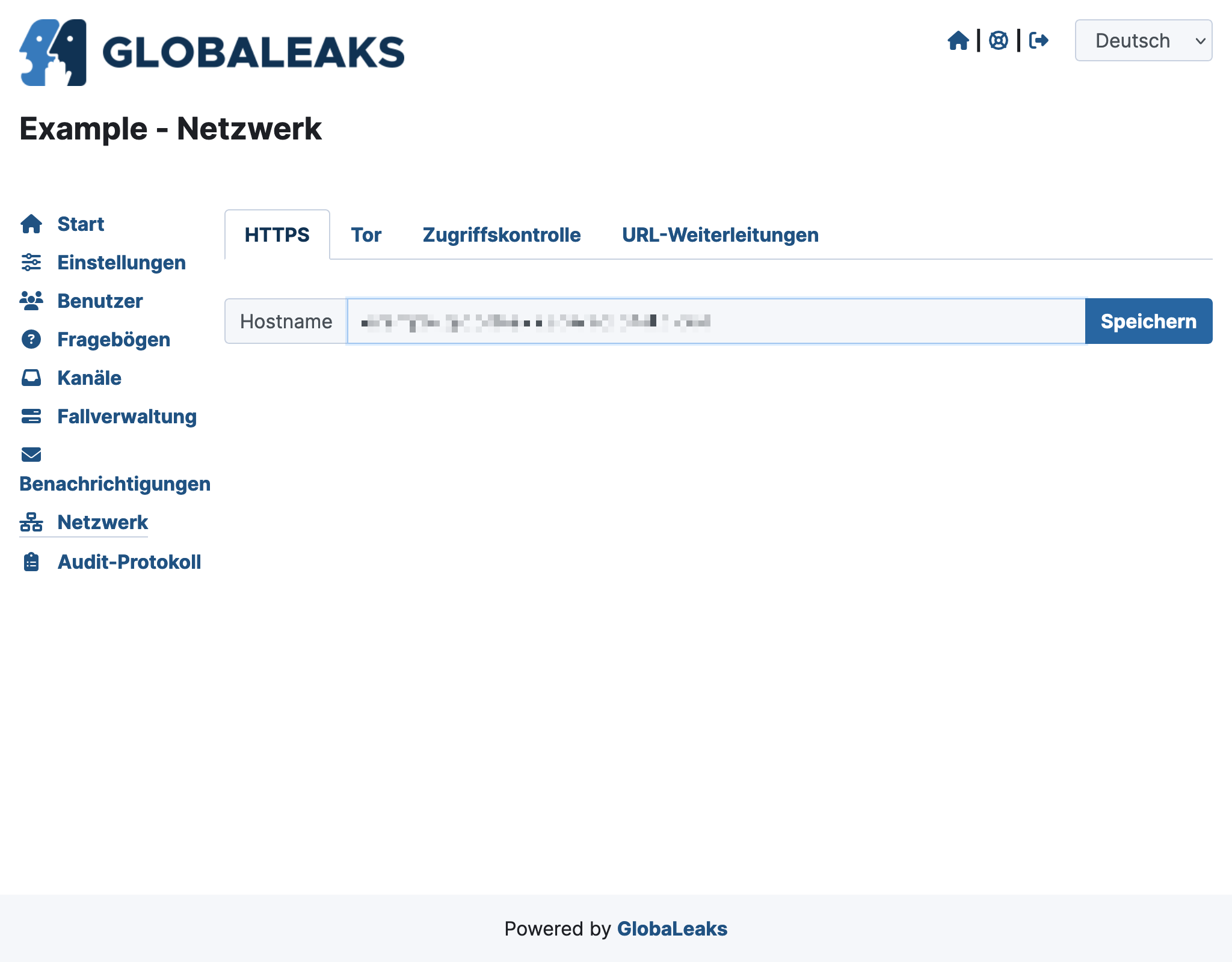
Task: Click the Fallverwaltung case management icon
Action: tap(32, 416)
